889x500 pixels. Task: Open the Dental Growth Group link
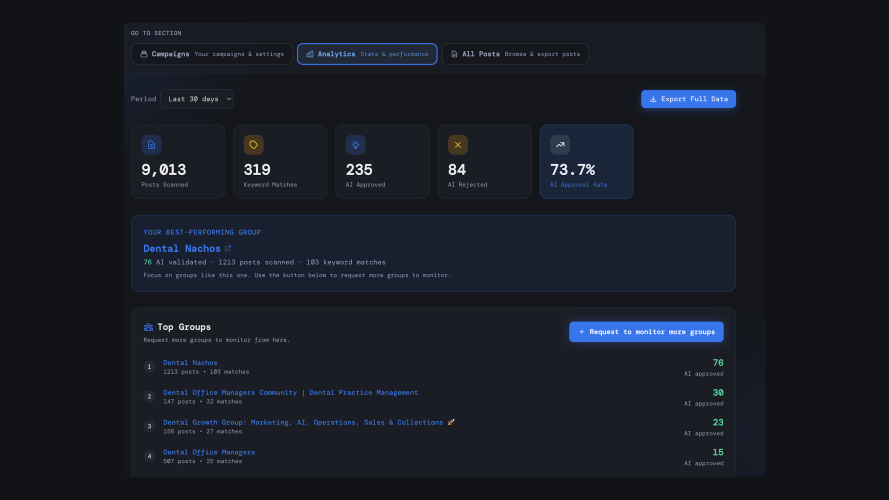[x=309, y=422]
